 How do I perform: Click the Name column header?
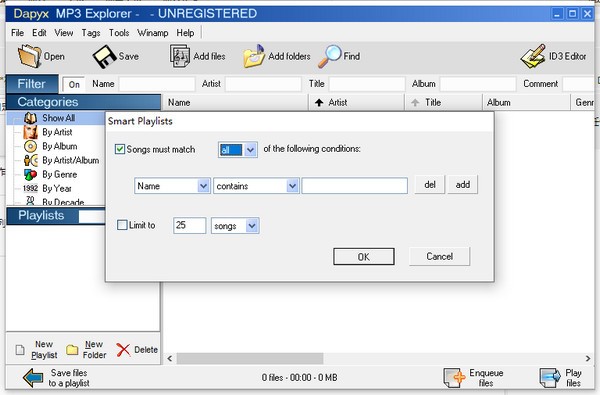[235, 103]
